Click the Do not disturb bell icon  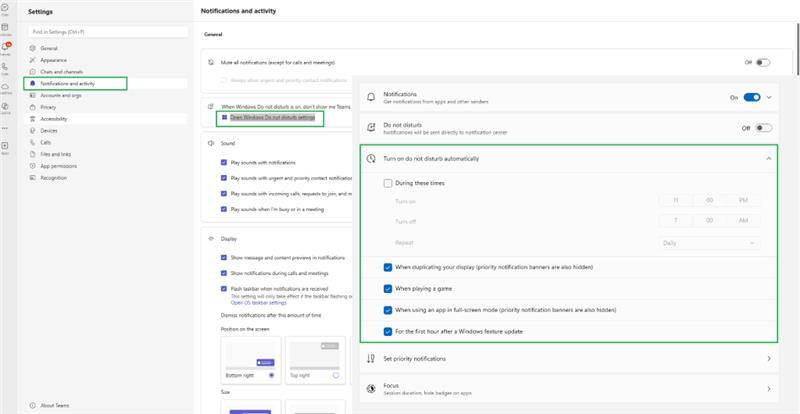(x=371, y=128)
